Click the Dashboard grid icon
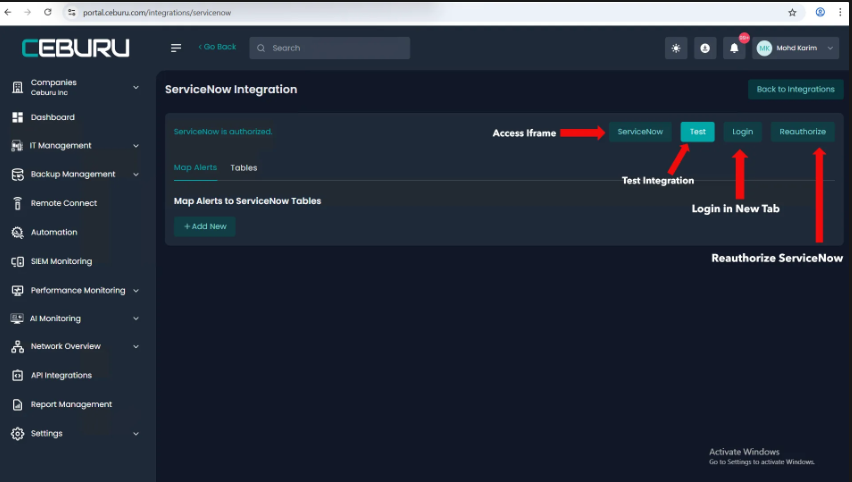 point(17,117)
